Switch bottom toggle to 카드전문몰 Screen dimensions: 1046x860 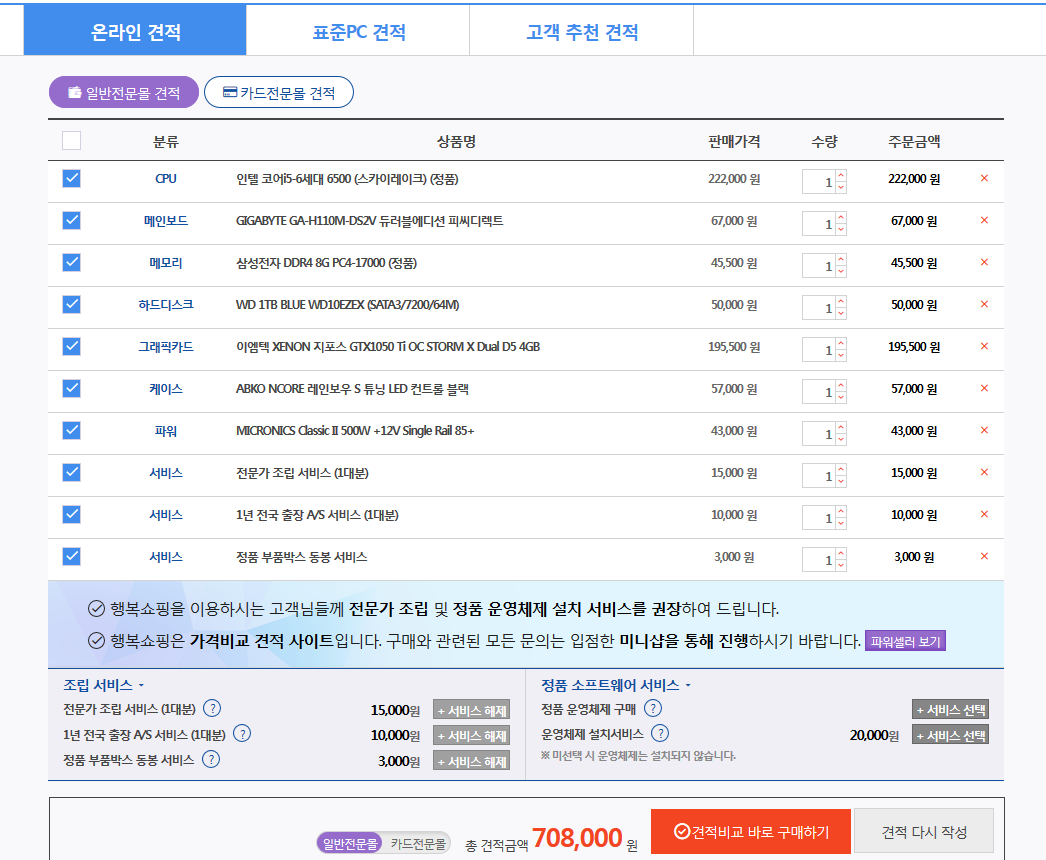(x=418, y=844)
